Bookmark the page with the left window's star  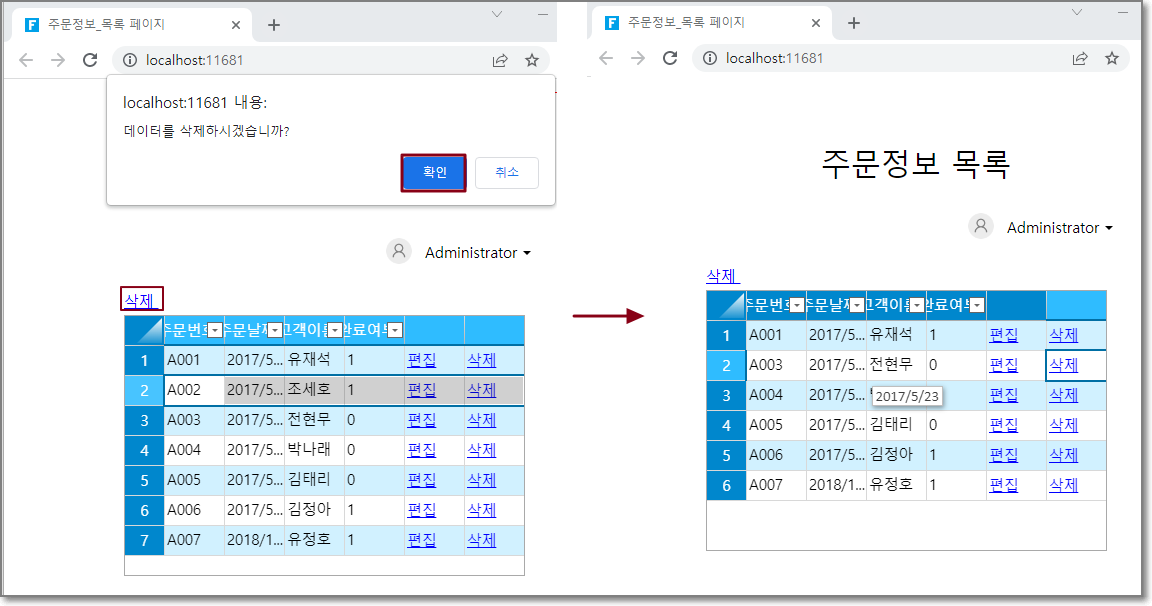point(532,60)
